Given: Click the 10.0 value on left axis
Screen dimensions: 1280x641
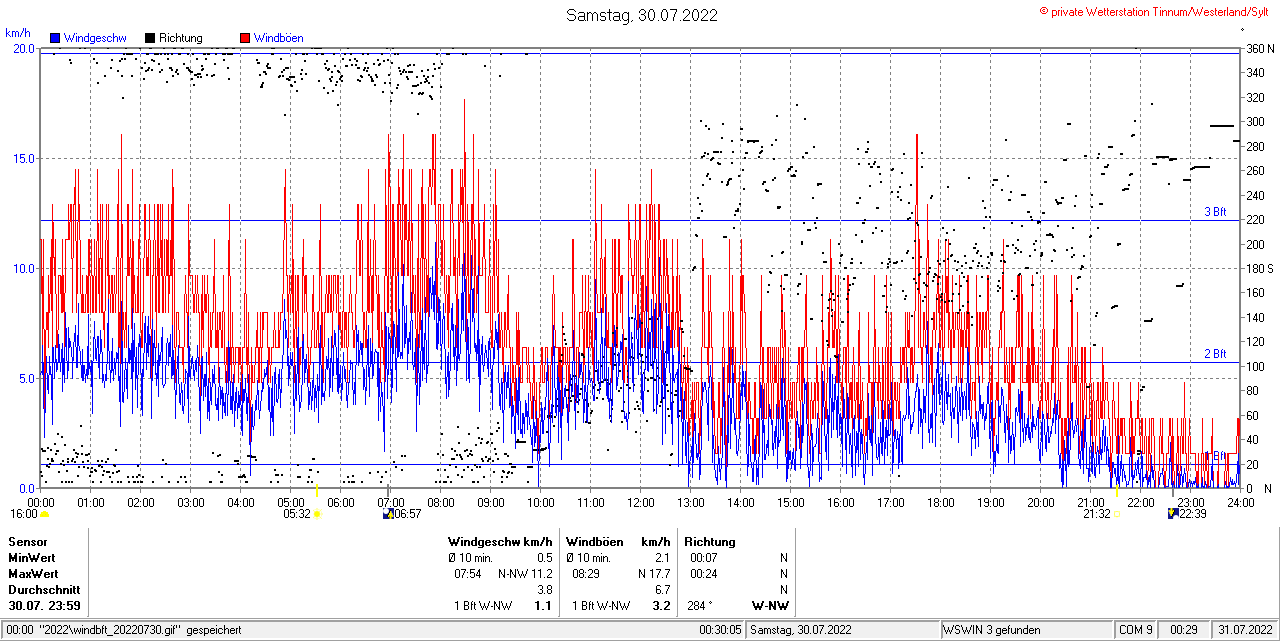Looking at the screenshot, I should 23,268.
